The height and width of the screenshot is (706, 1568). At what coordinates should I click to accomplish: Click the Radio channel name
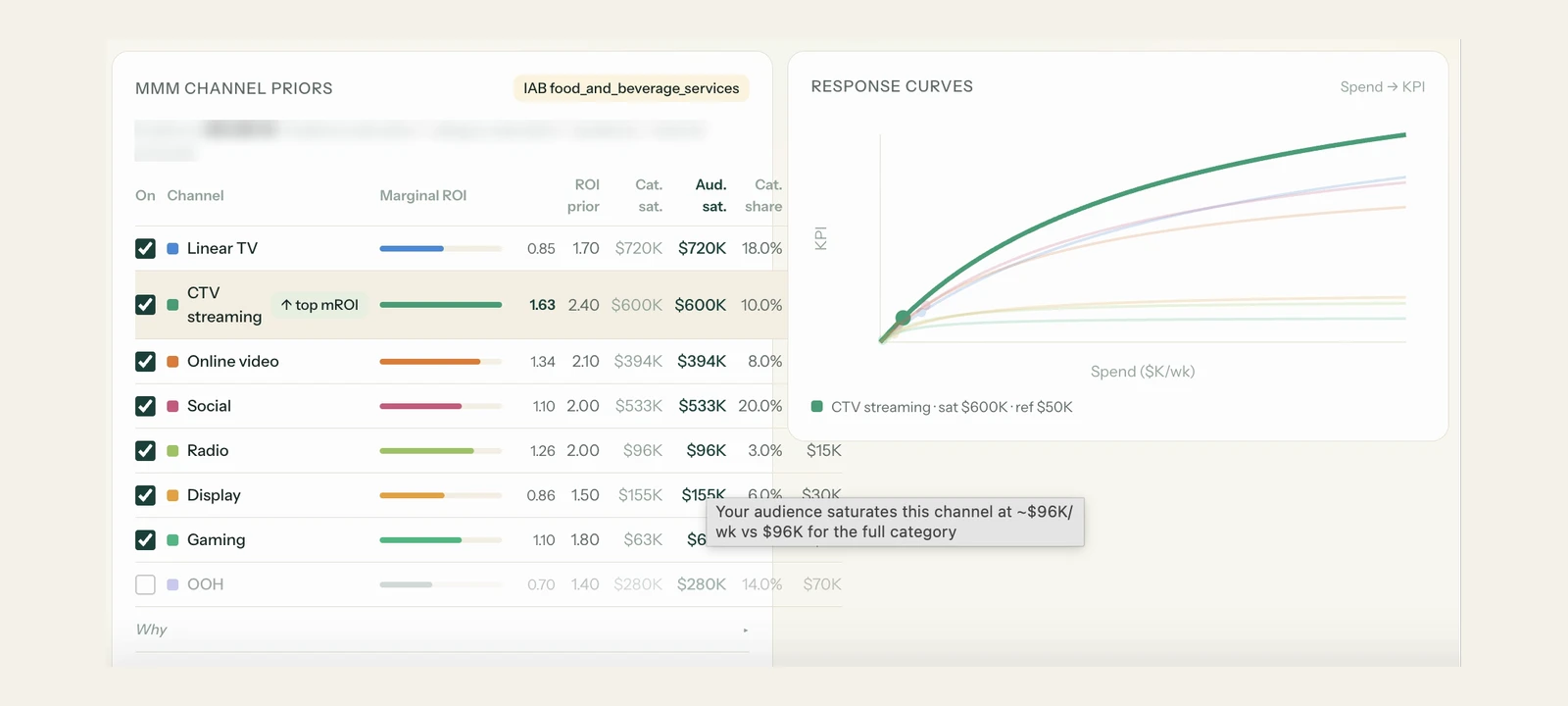point(208,451)
